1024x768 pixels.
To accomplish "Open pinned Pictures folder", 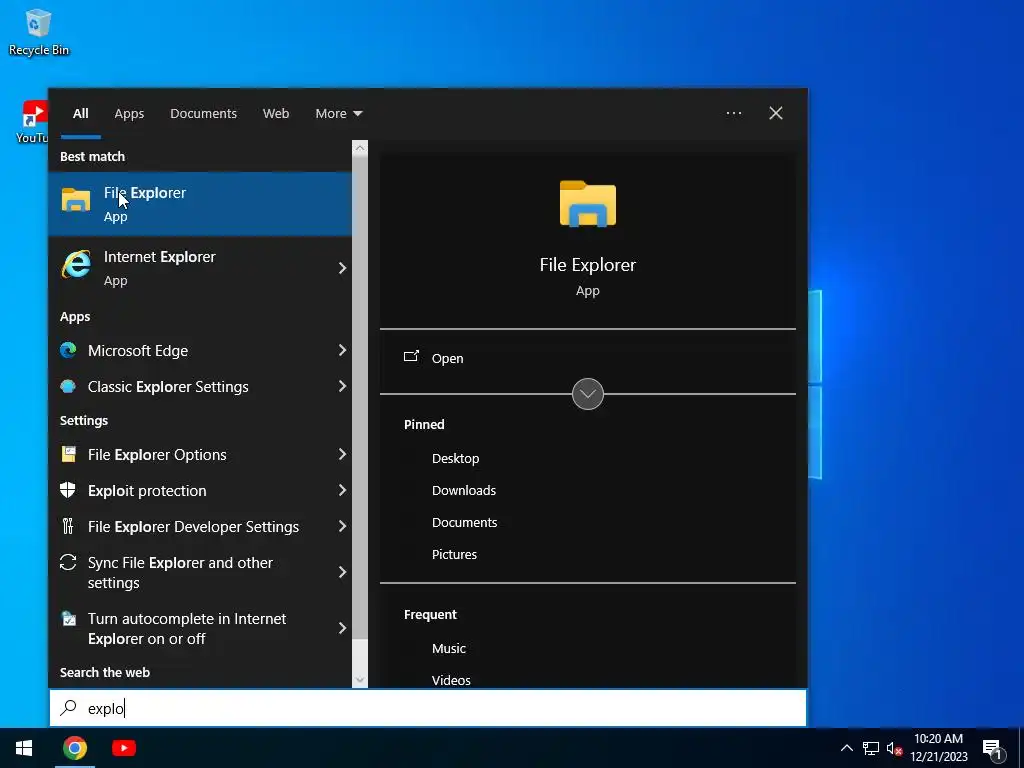I will 454,554.
